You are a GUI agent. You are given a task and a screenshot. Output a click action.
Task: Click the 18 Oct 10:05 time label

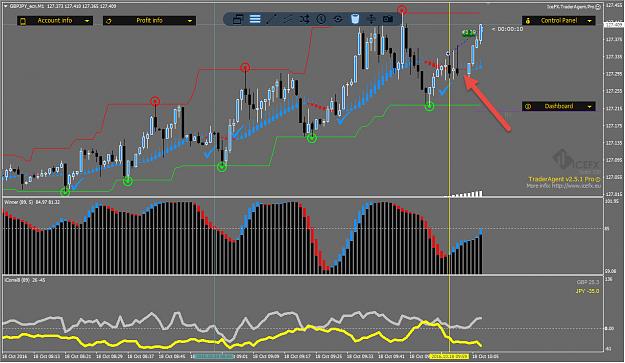click(485, 356)
